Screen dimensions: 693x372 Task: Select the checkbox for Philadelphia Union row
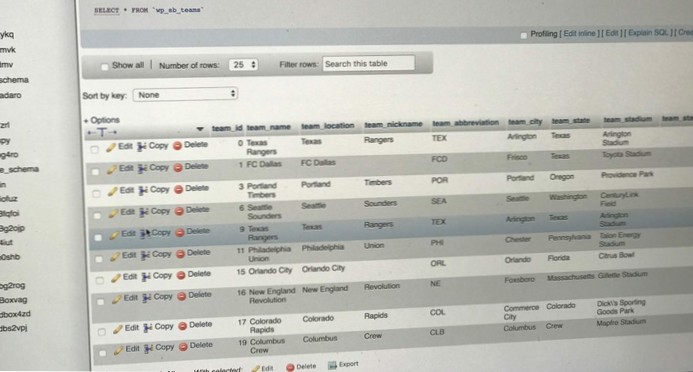point(99,259)
